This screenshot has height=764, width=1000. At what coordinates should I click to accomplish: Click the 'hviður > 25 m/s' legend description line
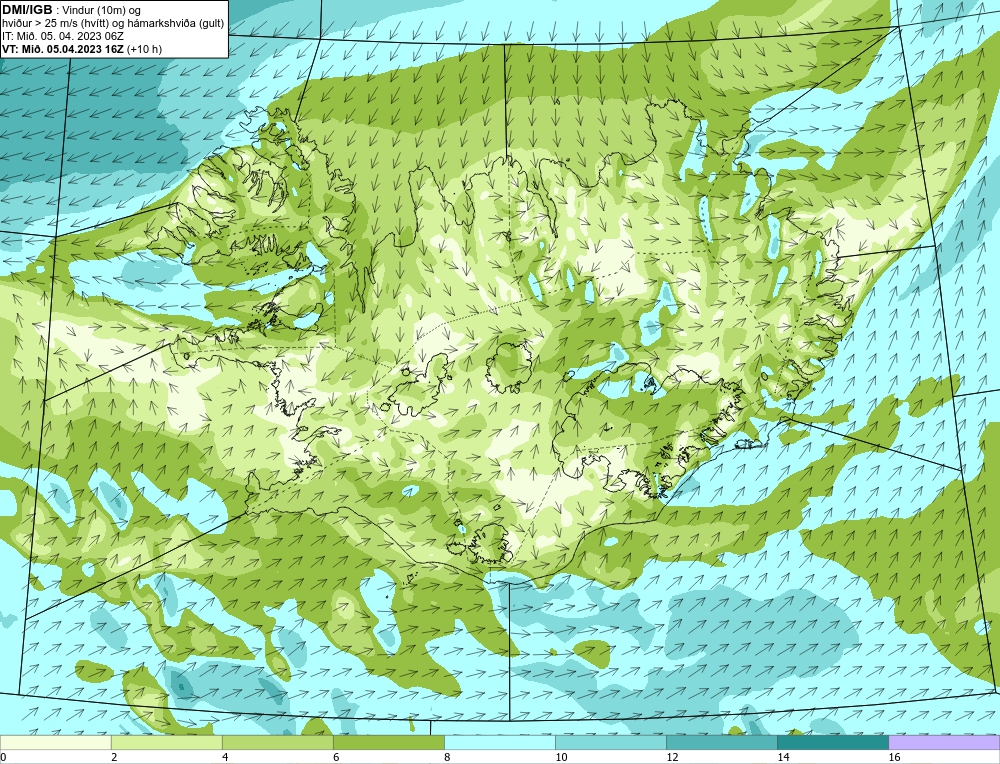113,24
